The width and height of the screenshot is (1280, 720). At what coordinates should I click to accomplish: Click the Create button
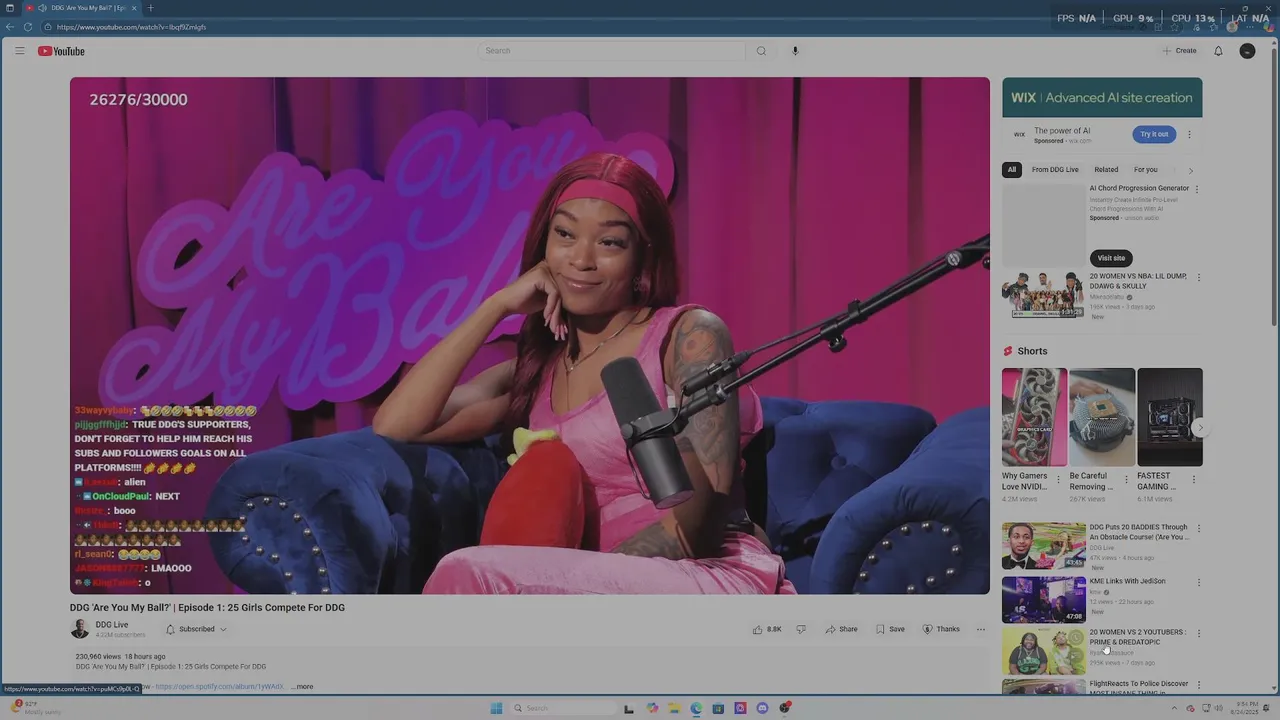(x=1180, y=51)
